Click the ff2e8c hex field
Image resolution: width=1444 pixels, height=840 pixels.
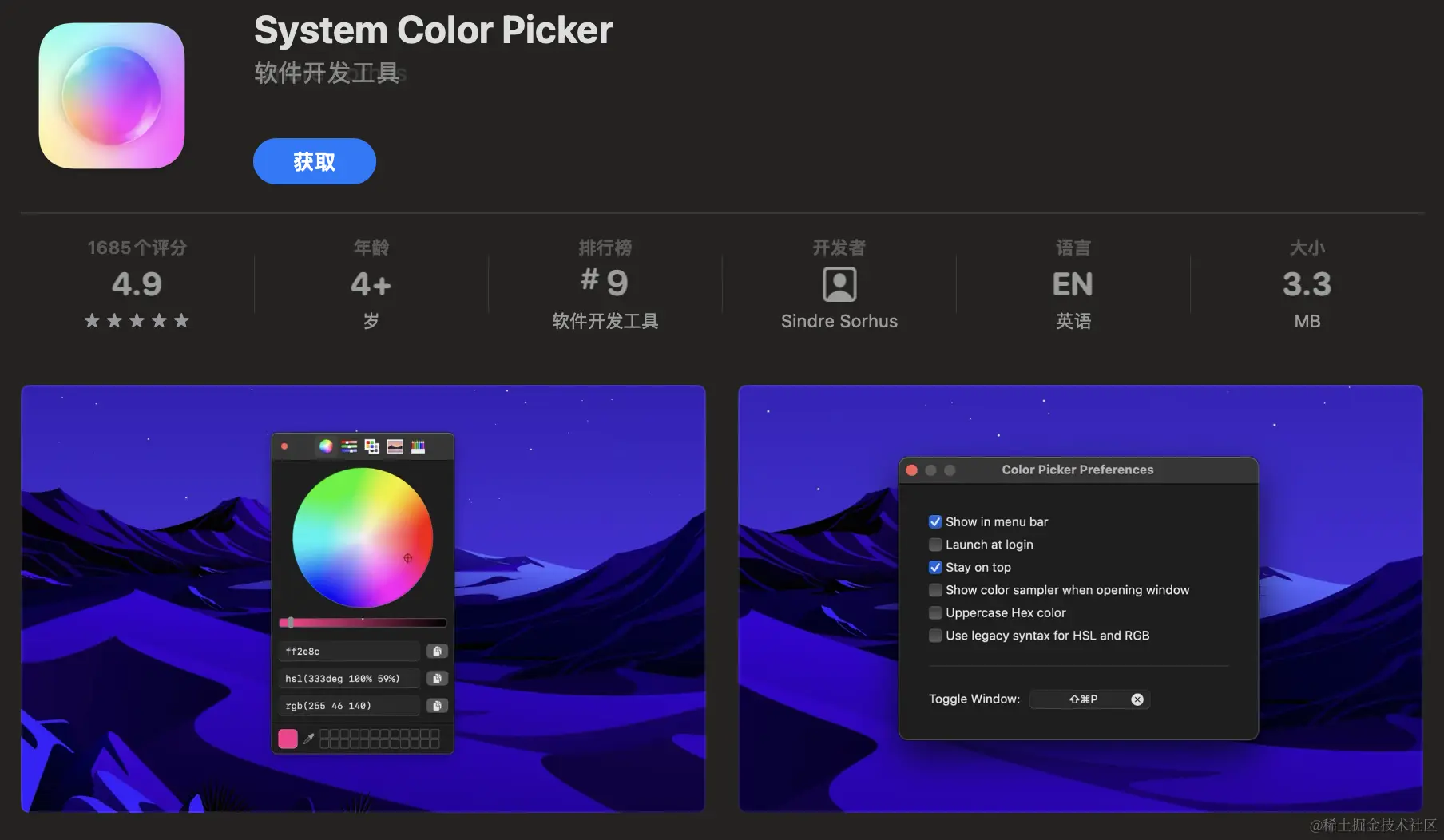pos(349,652)
